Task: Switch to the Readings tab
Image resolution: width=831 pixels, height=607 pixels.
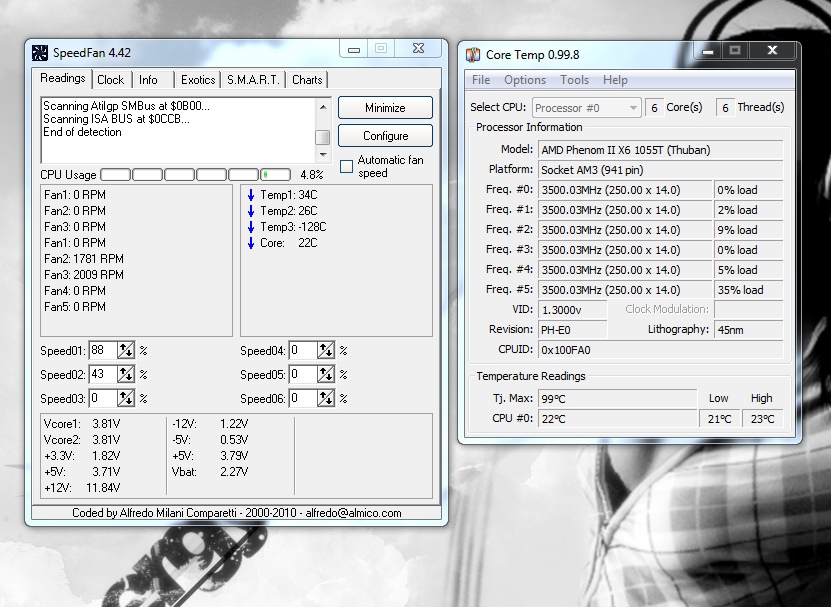Action: click(x=63, y=78)
